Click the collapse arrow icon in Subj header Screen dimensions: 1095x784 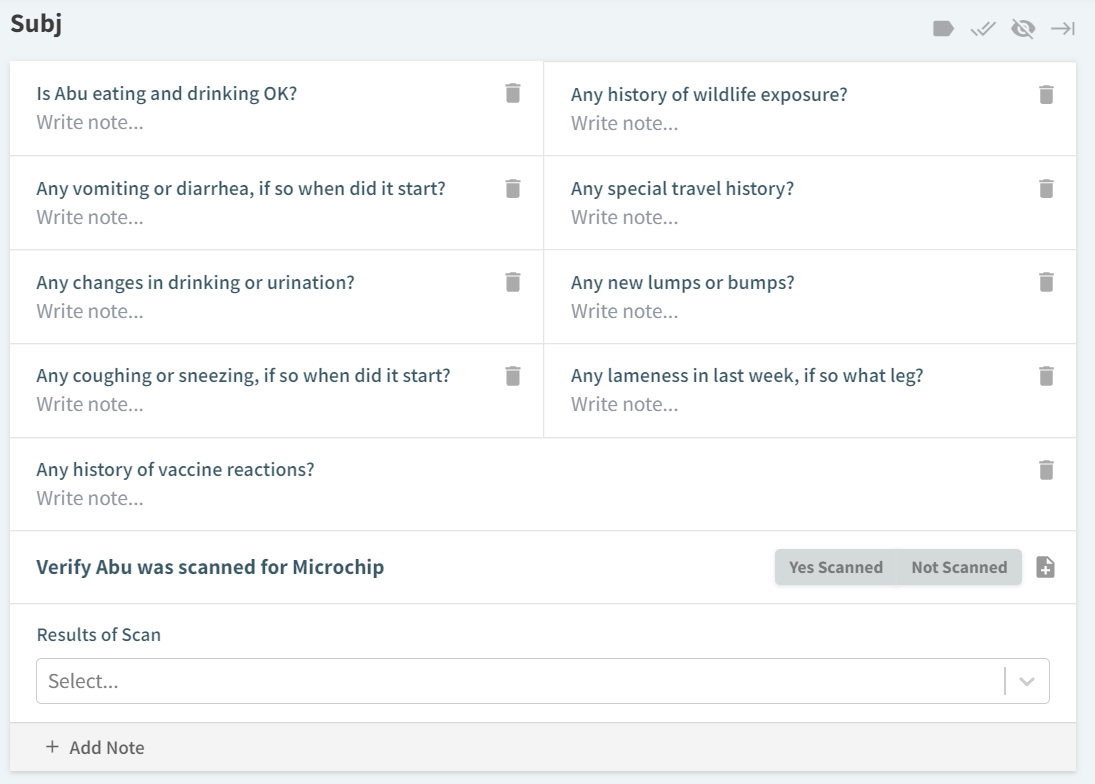point(1062,29)
